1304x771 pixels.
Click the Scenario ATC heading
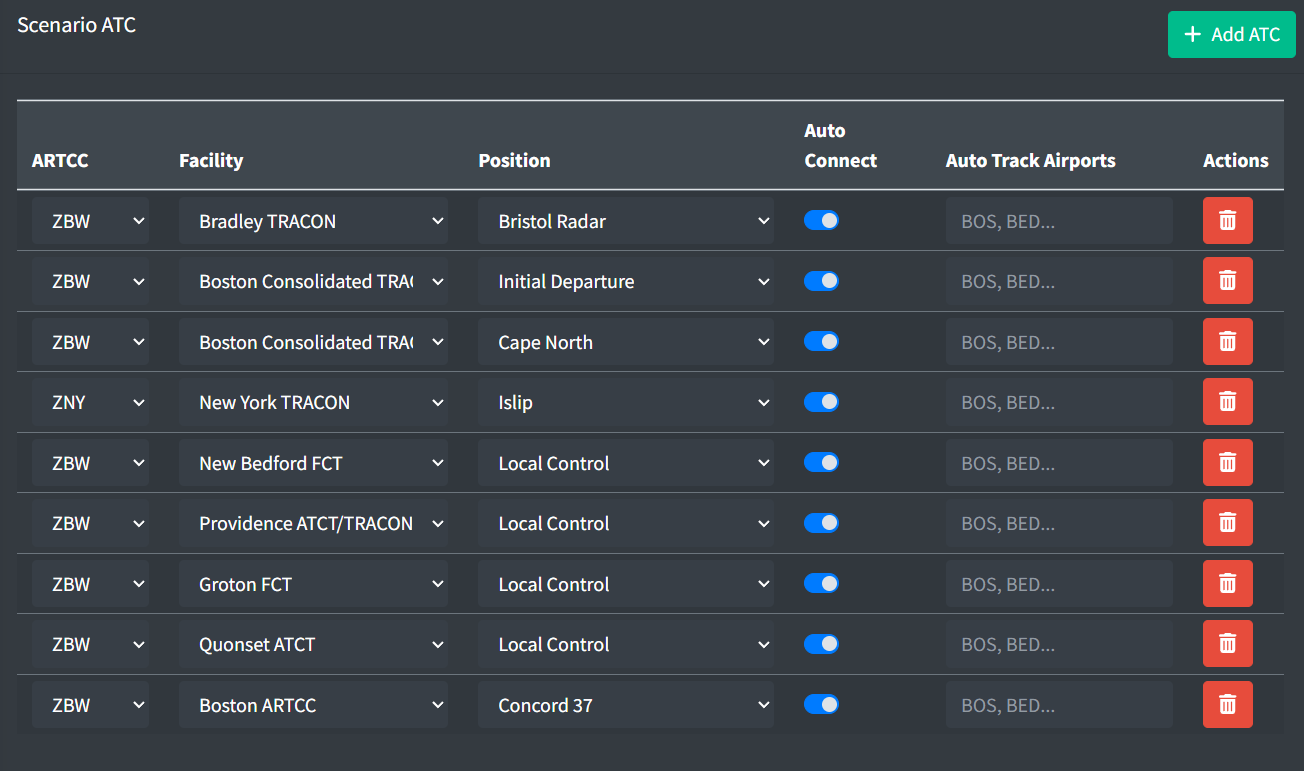tap(77, 25)
